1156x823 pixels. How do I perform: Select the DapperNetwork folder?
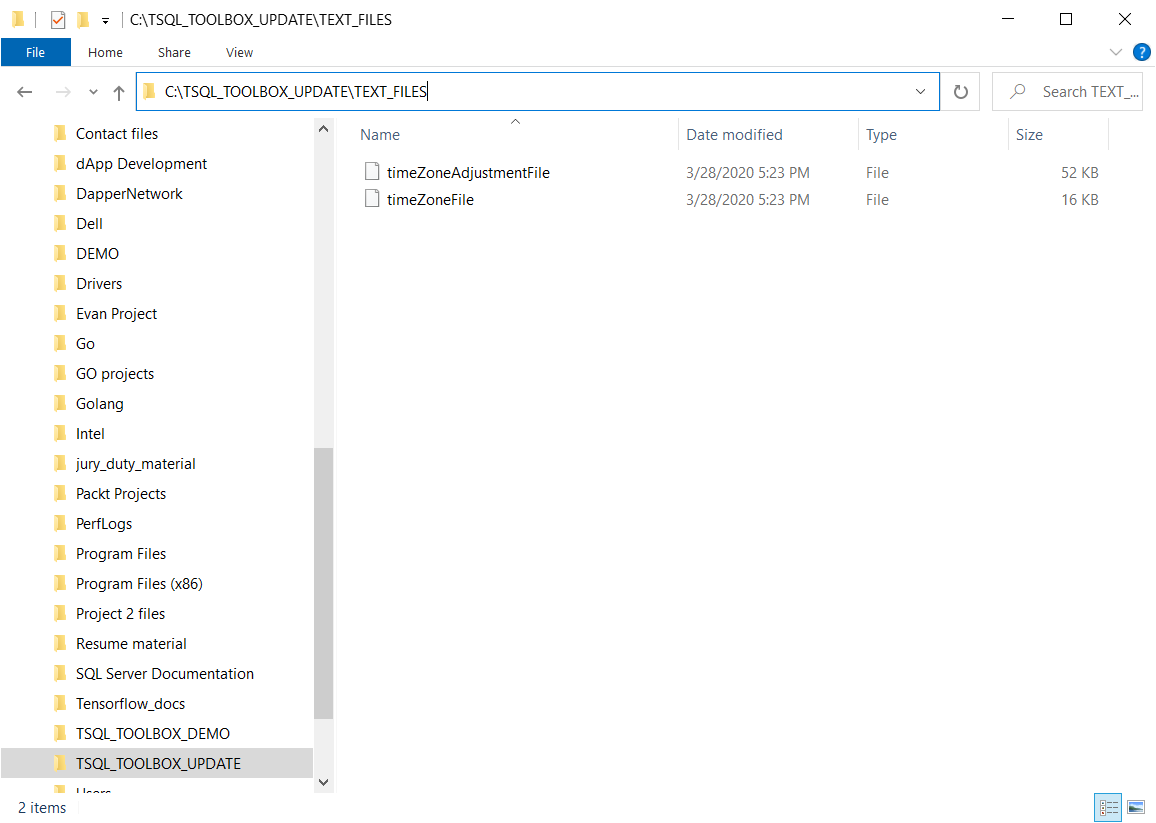tap(129, 194)
